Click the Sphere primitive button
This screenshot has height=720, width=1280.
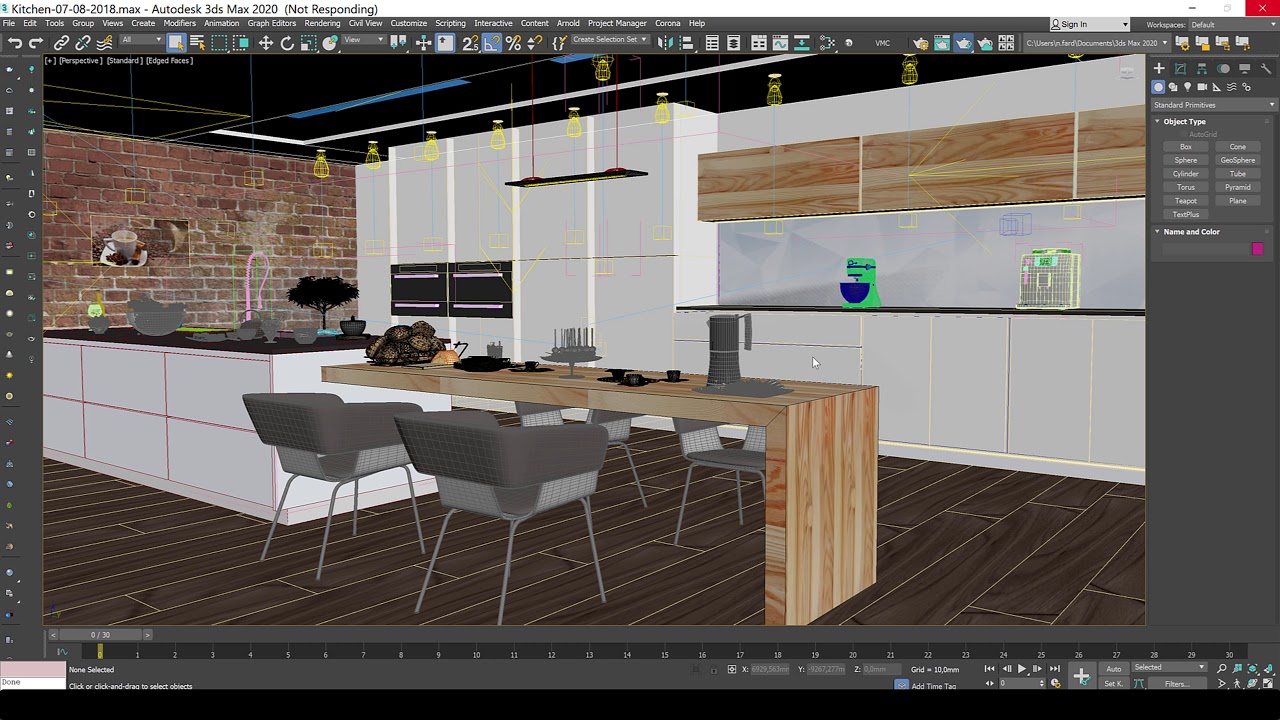[1185, 160]
